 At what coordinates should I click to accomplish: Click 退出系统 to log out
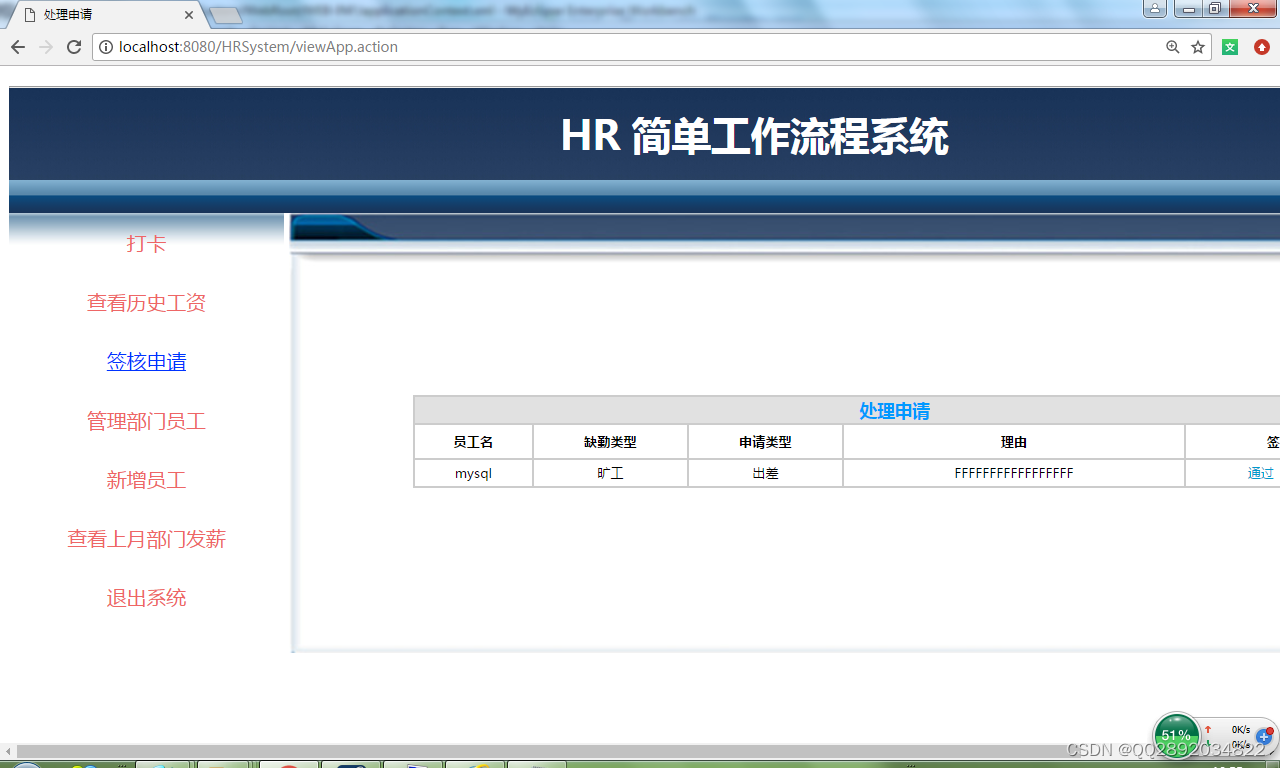[146, 597]
